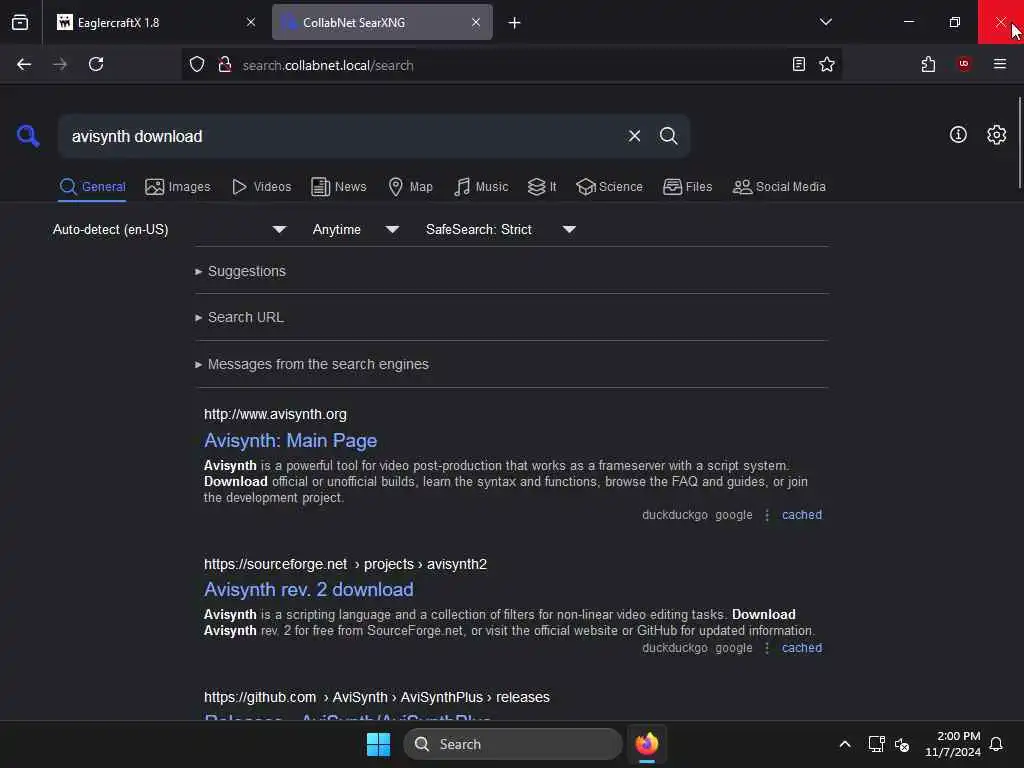Open the notifications bell icon
Image resolution: width=1024 pixels, height=768 pixels.
click(996, 744)
